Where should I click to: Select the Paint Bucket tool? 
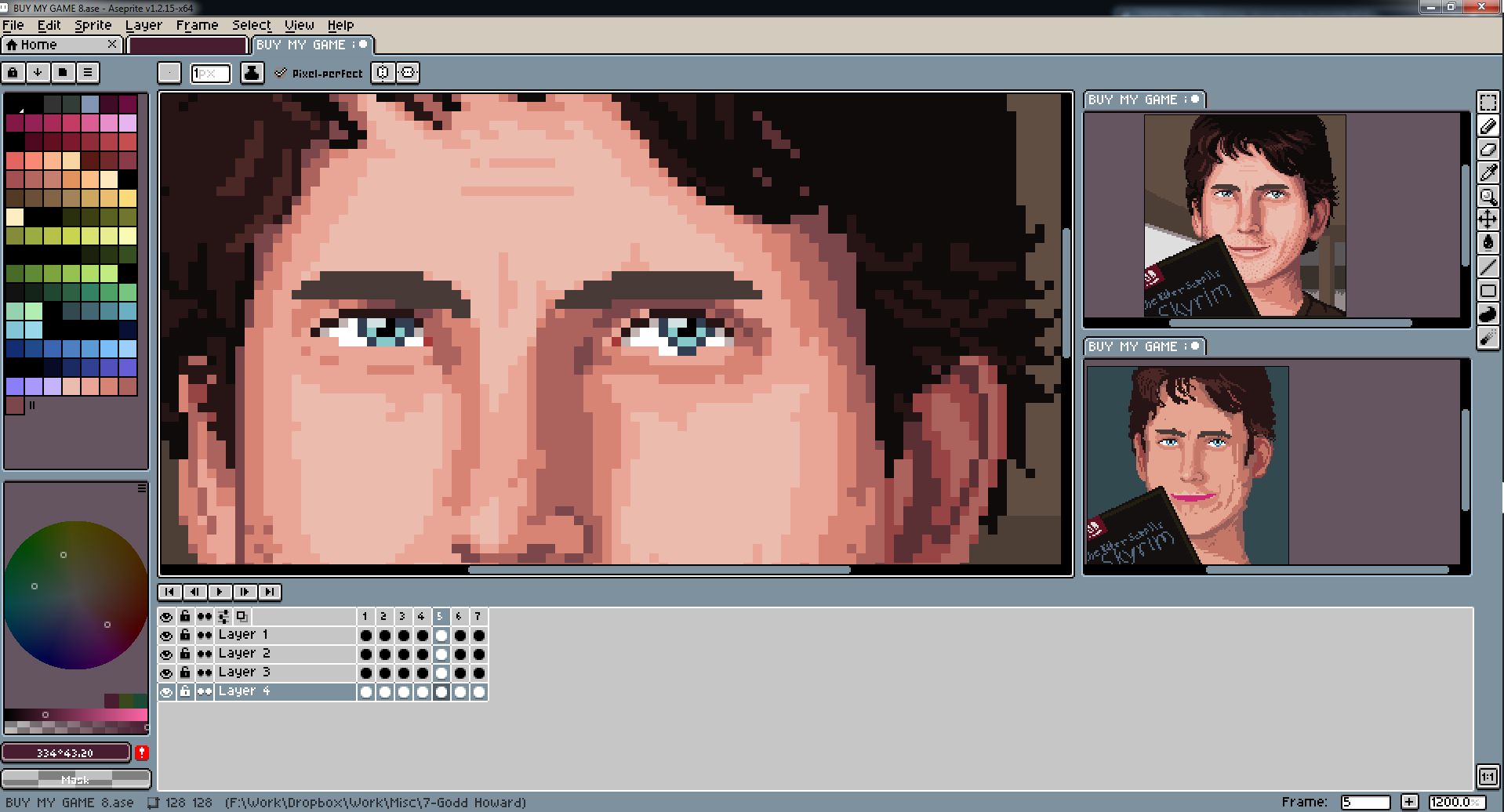pos(1488,243)
